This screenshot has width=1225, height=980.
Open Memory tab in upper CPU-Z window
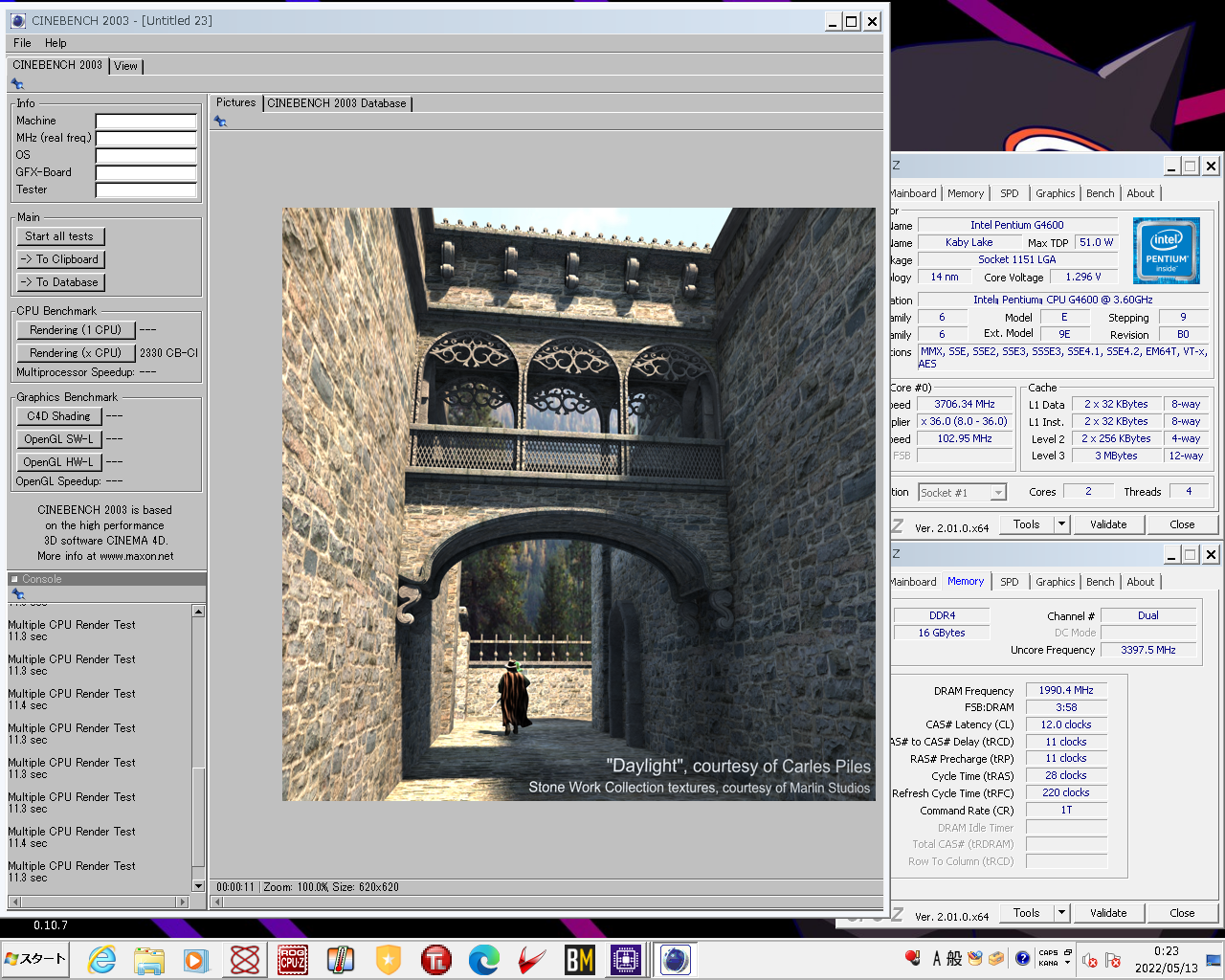966,193
